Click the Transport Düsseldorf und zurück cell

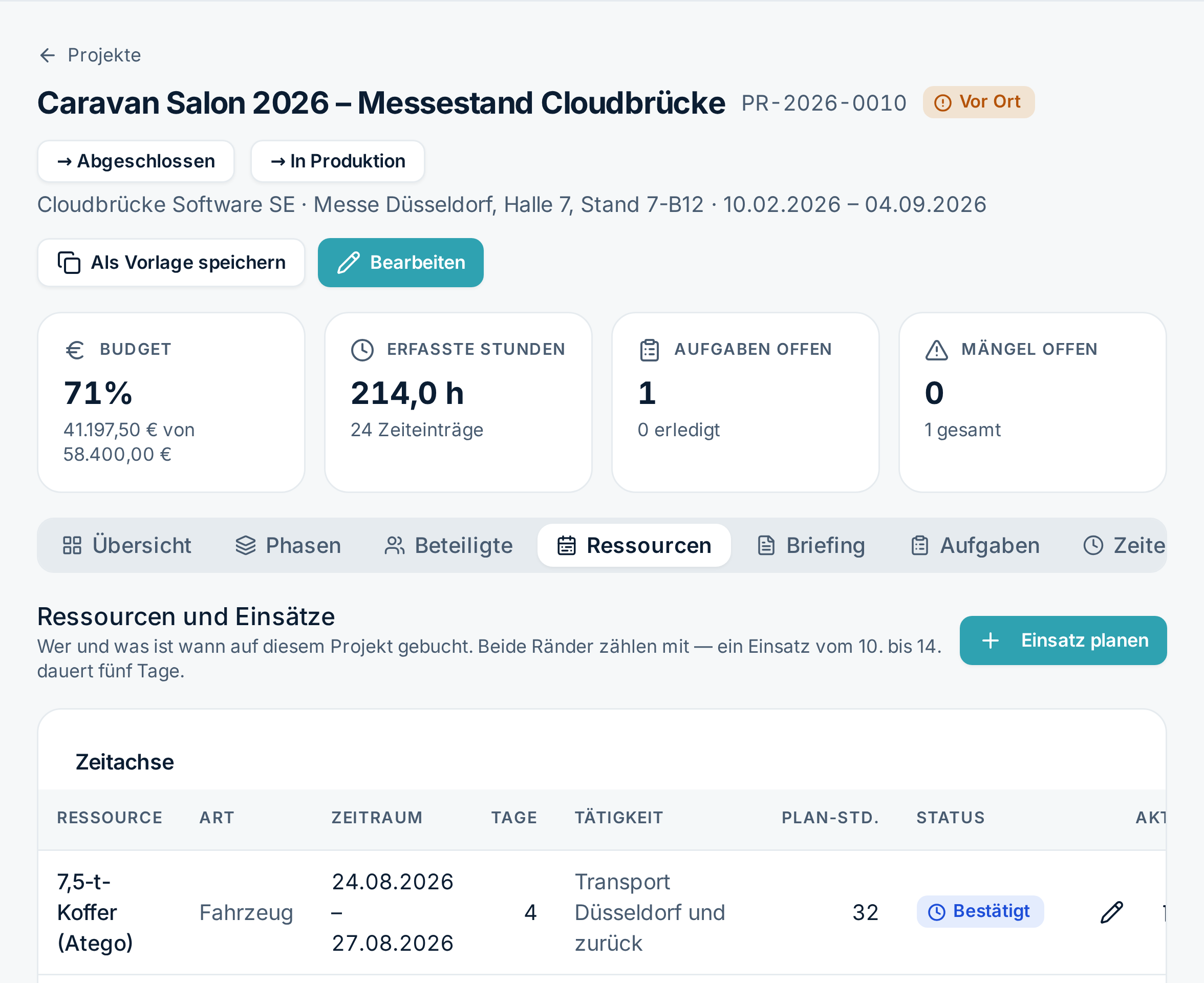tap(650, 912)
